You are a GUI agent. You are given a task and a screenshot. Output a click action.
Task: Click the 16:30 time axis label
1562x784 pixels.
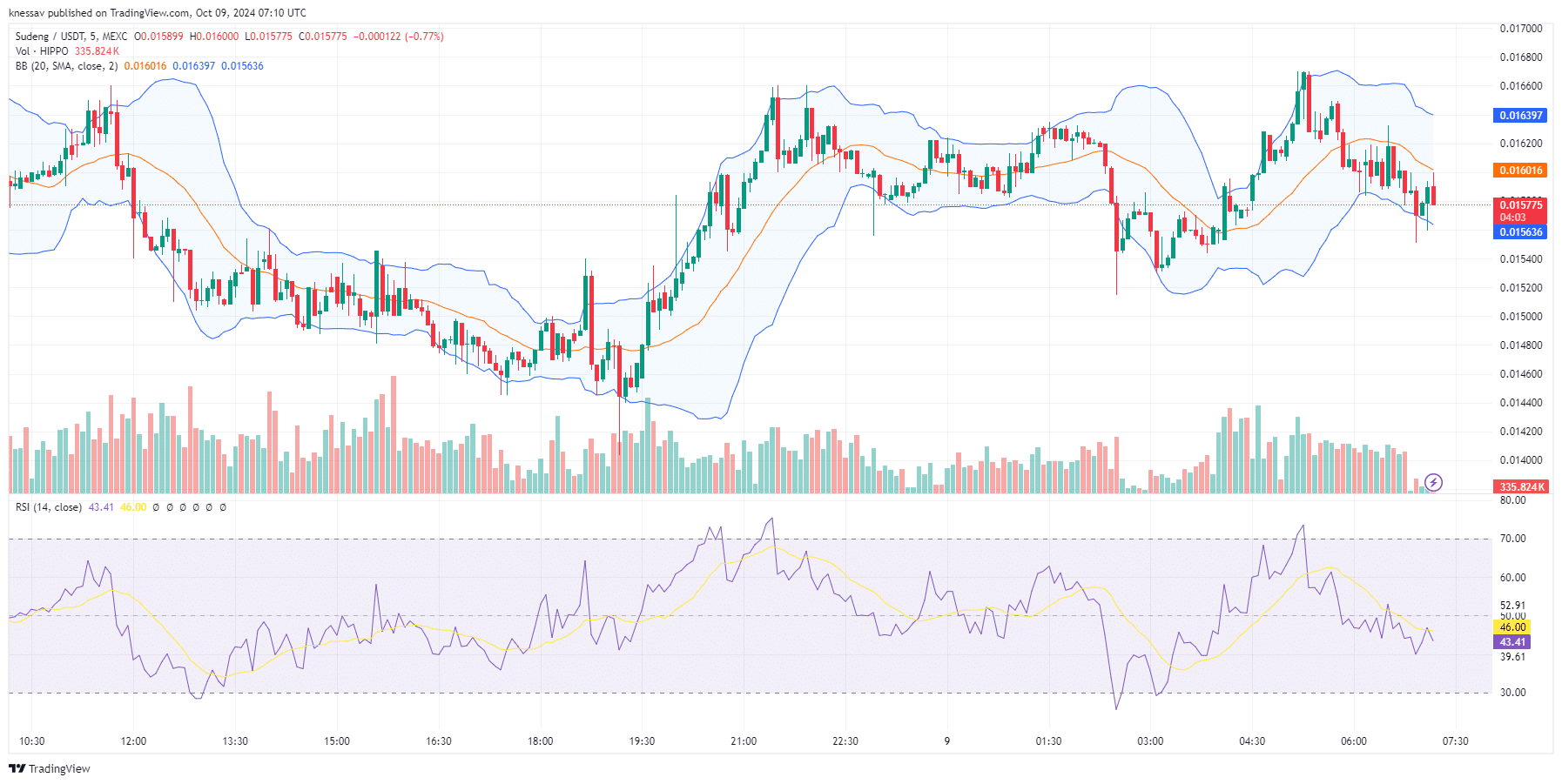[x=439, y=741]
